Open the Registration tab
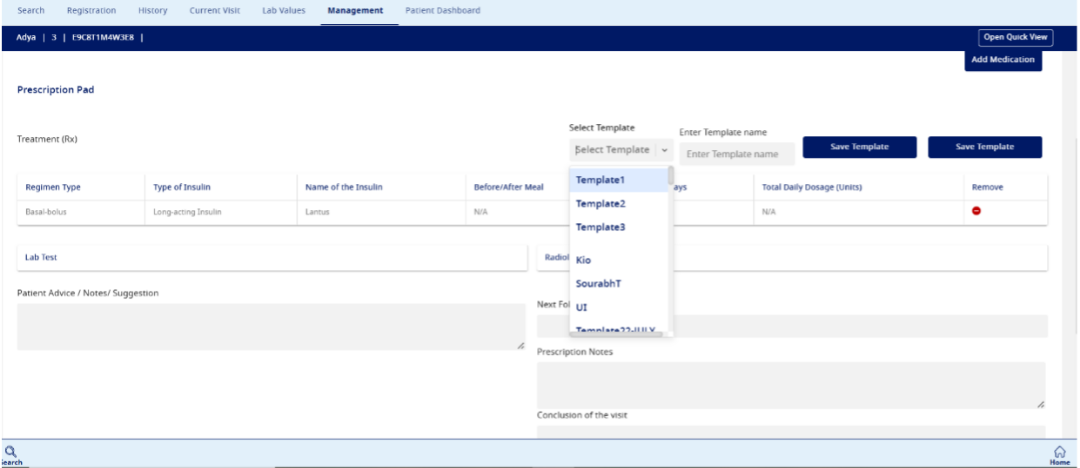 coord(91,11)
